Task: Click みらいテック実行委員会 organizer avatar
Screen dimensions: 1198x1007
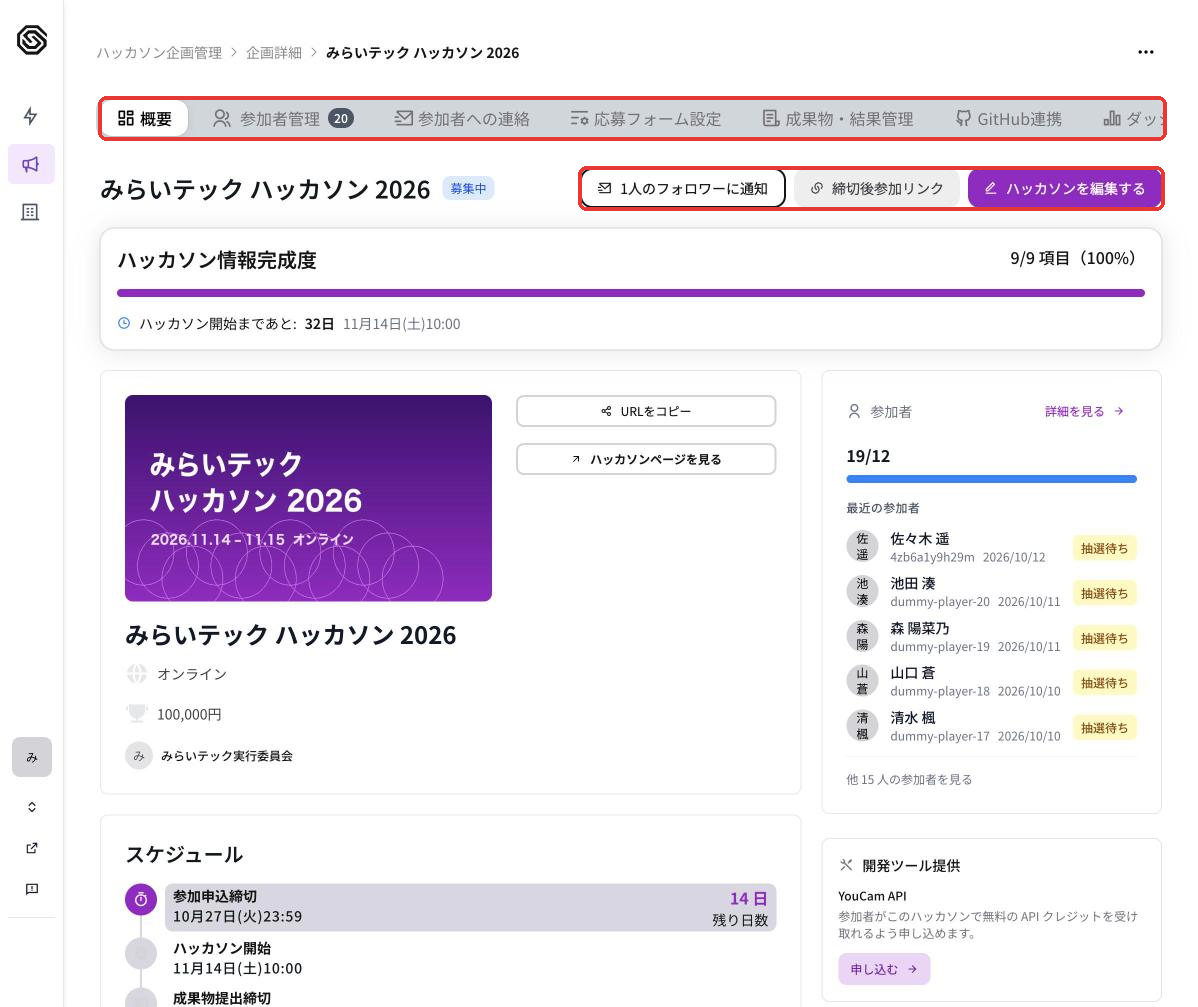Action: (x=138, y=756)
